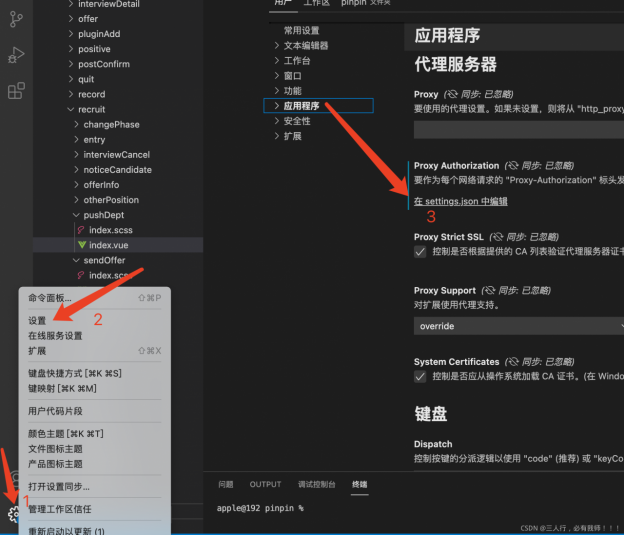Click the Sass icon of index.scss under pushDept
The width and height of the screenshot is (624, 535).
pyautogui.click(x=82, y=230)
